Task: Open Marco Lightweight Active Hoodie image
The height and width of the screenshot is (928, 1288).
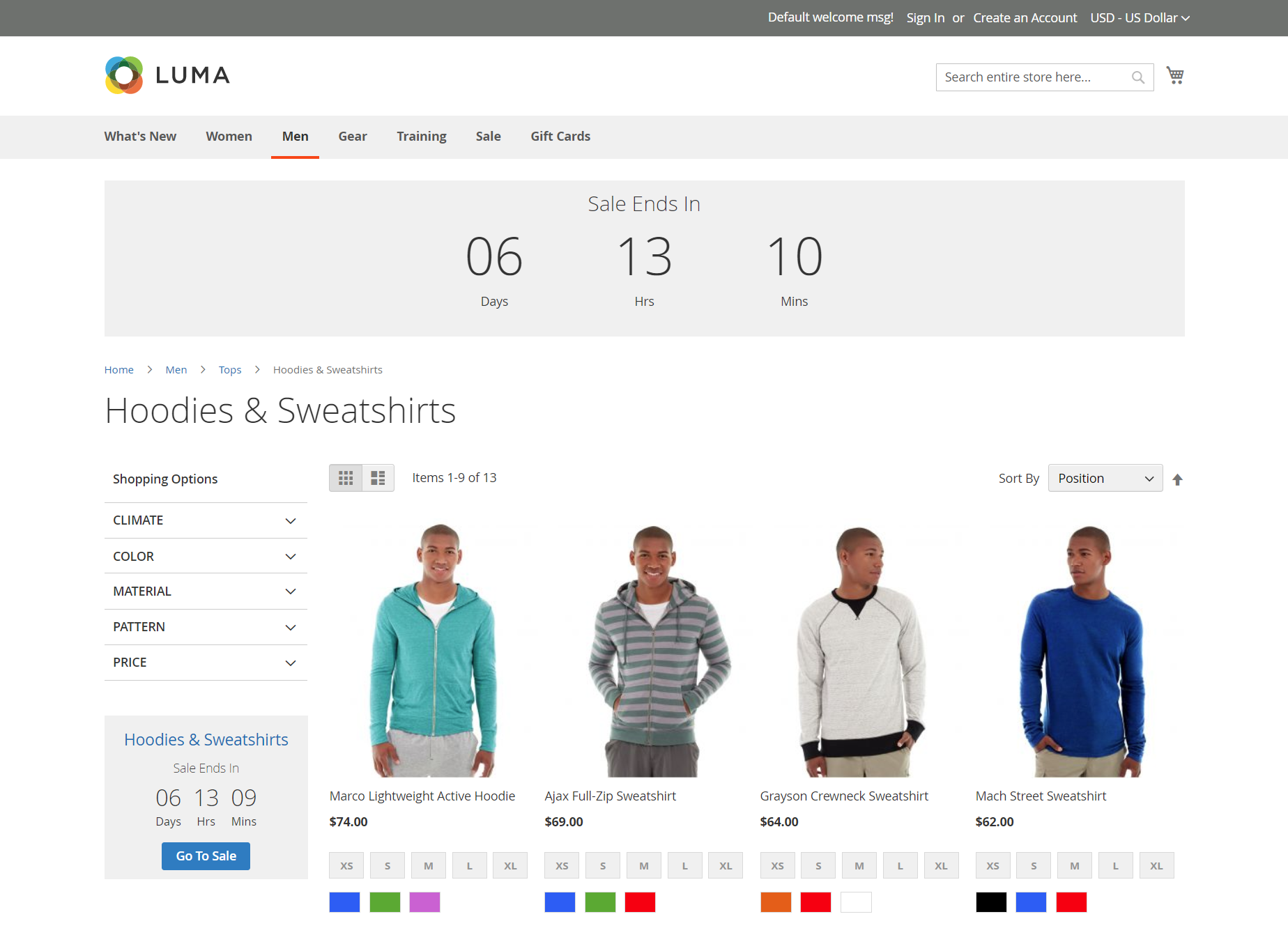Action: pos(434,651)
